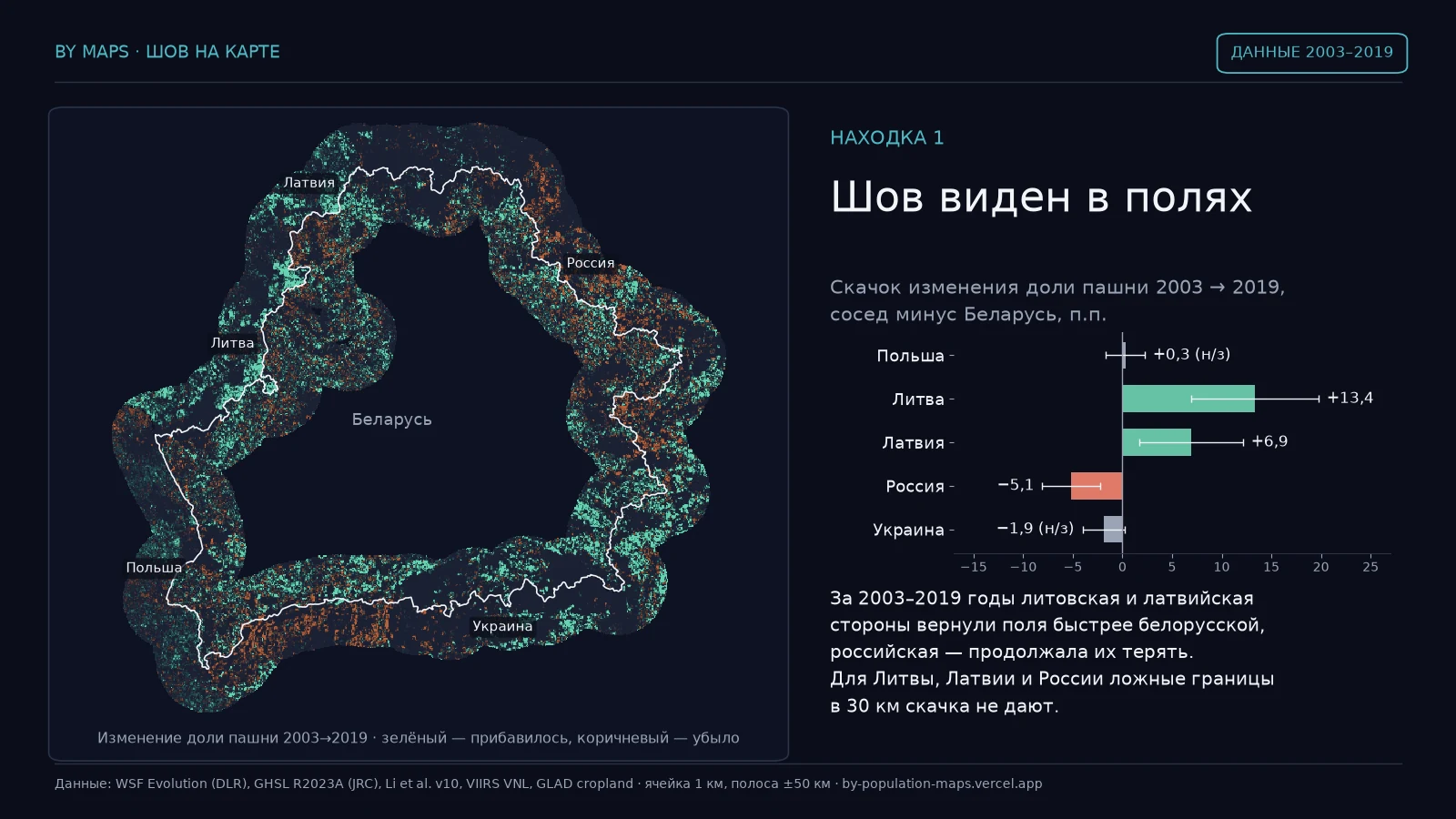
Task: Click the x-axis tick label −15
Action: coord(974,567)
